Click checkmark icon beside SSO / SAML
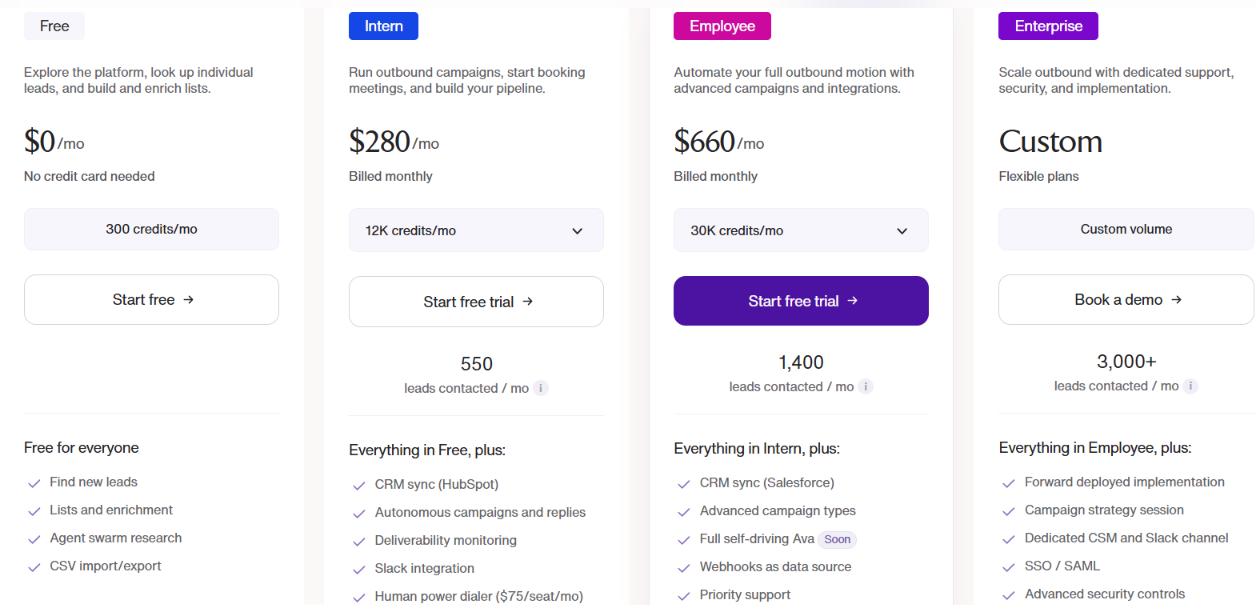The width and height of the screenshot is (1256, 605). click(x=1009, y=567)
